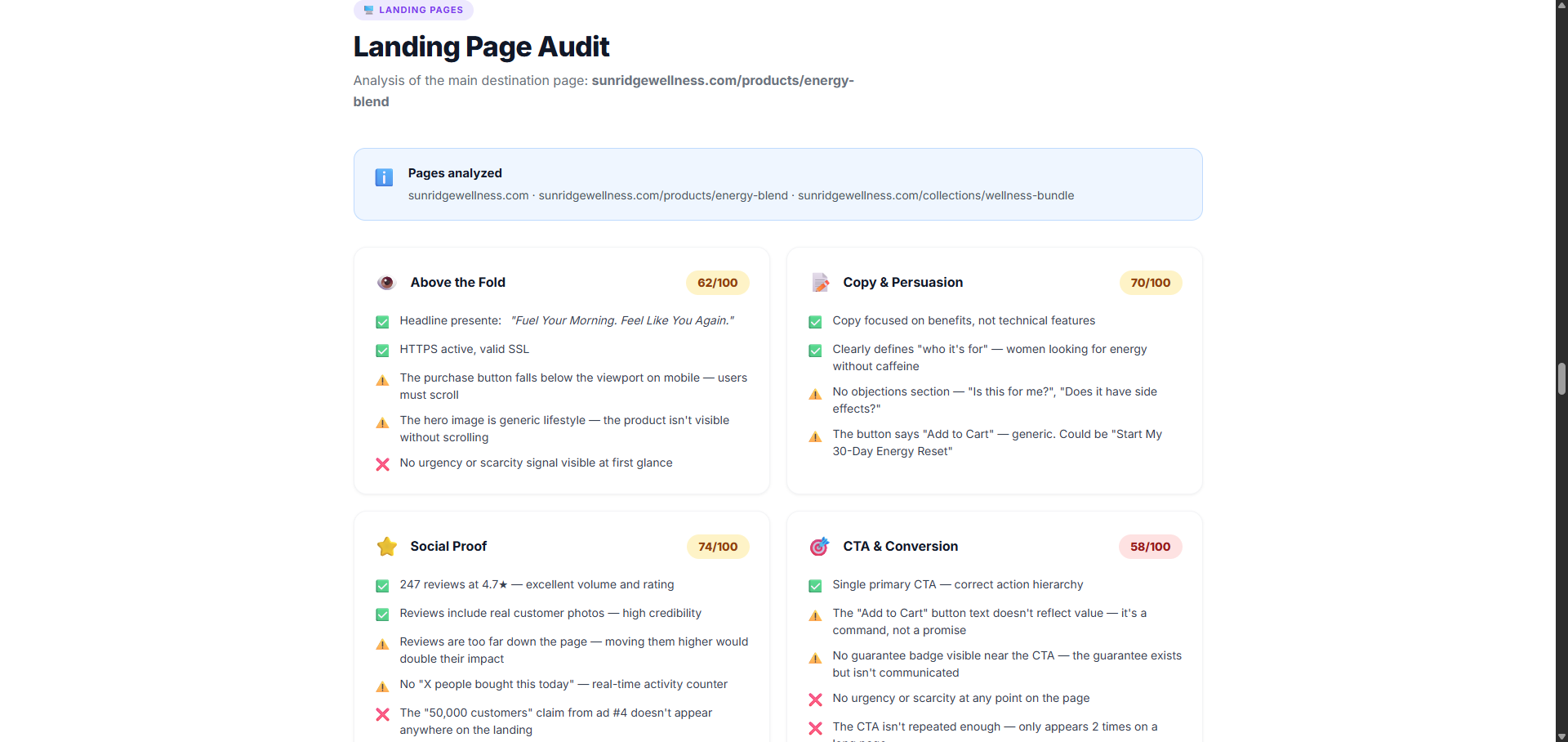Click red X beside No urgency or scarcity signal visible
Viewport: 1568px width, 742px height.
coord(382,464)
